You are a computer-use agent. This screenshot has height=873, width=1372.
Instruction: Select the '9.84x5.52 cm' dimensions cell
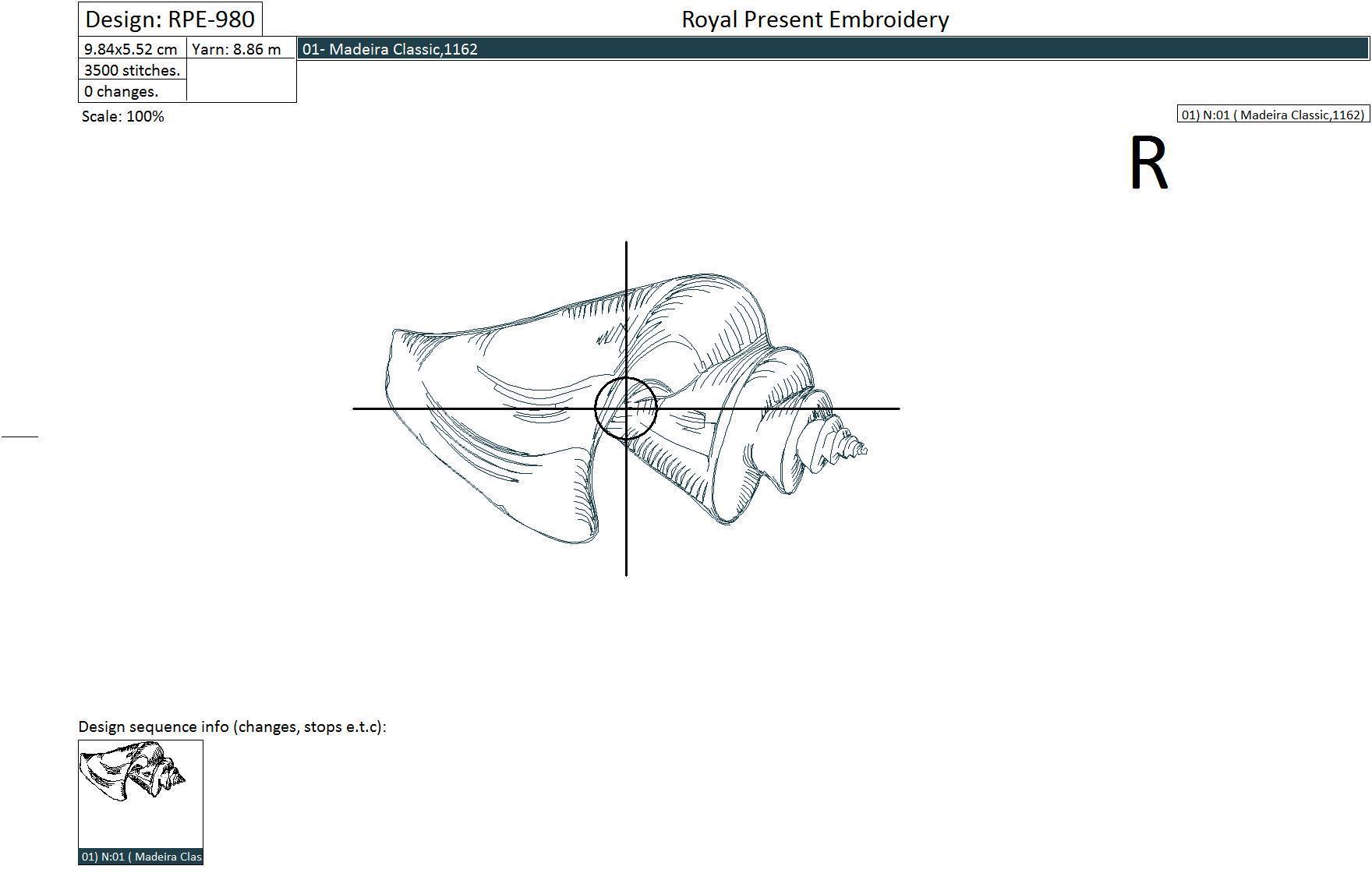pos(133,49)
